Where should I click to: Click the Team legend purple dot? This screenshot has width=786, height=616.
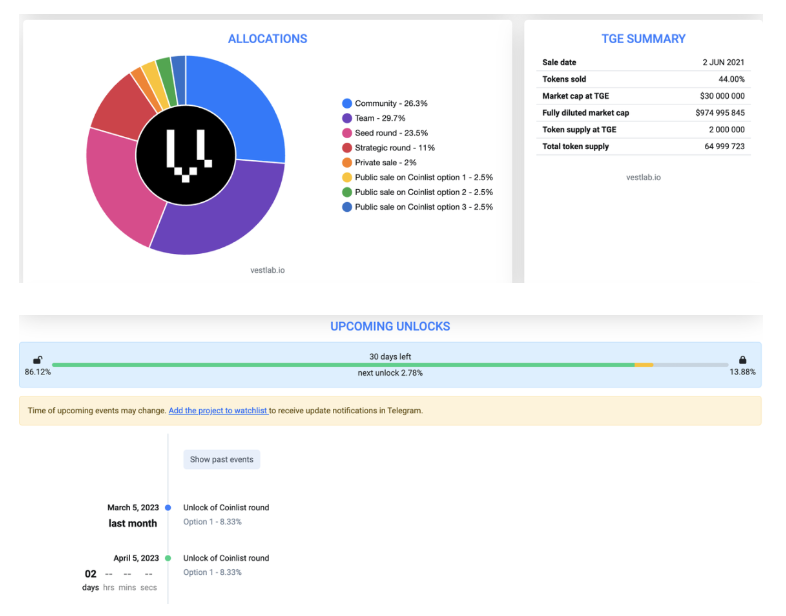[347, 118]
